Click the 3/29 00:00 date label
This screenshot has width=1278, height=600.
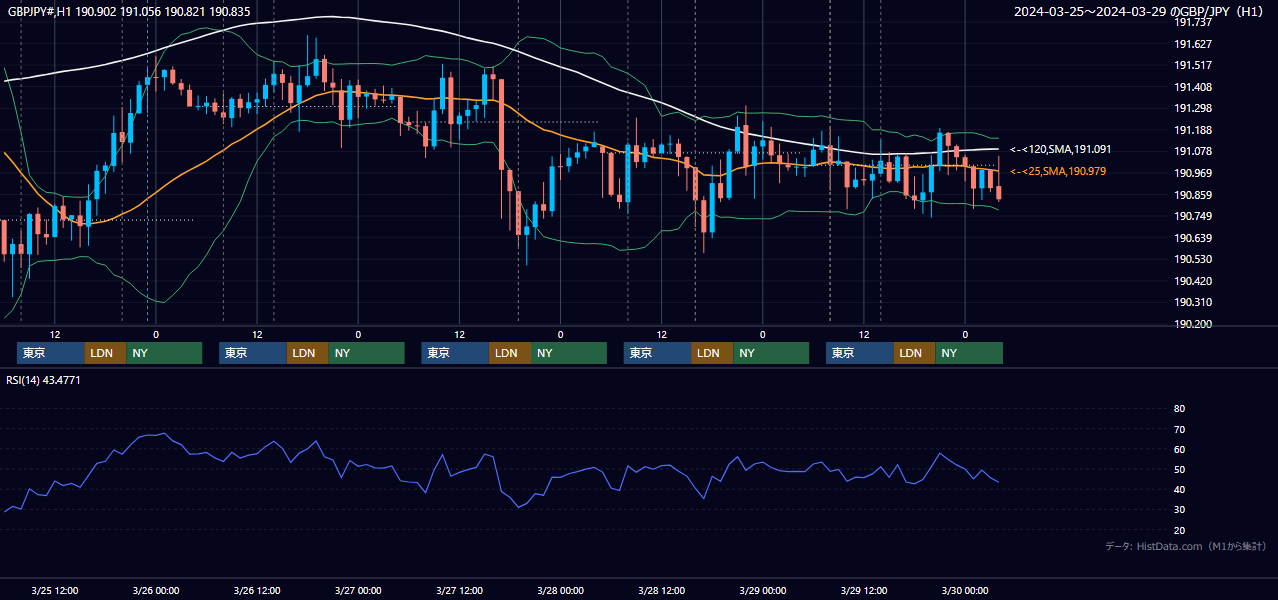point(762,590)
